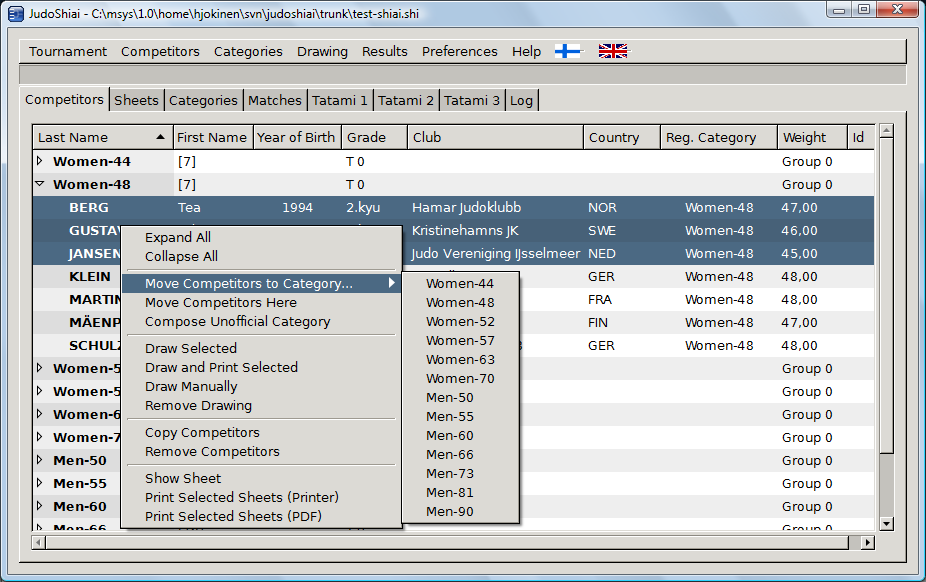926x582 pixels.
Task: Switch language with the British flag icon
Action: point(612,51)
